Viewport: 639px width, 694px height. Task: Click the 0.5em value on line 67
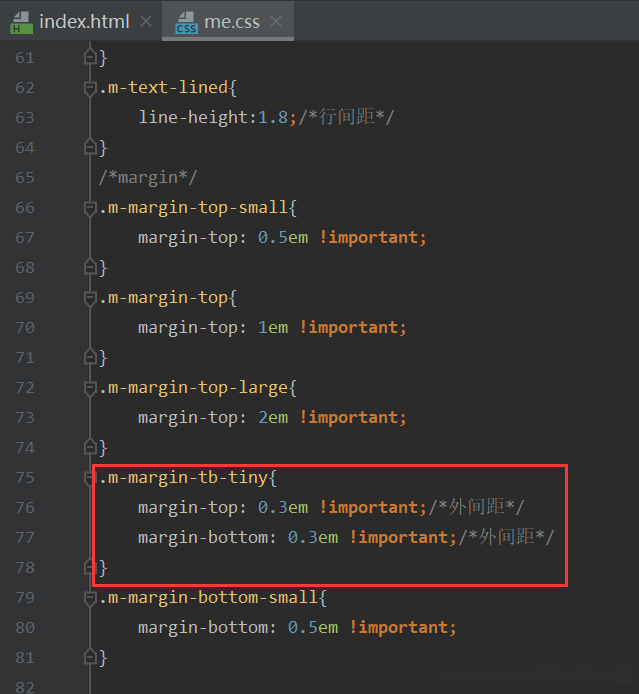tap(283, 238)
